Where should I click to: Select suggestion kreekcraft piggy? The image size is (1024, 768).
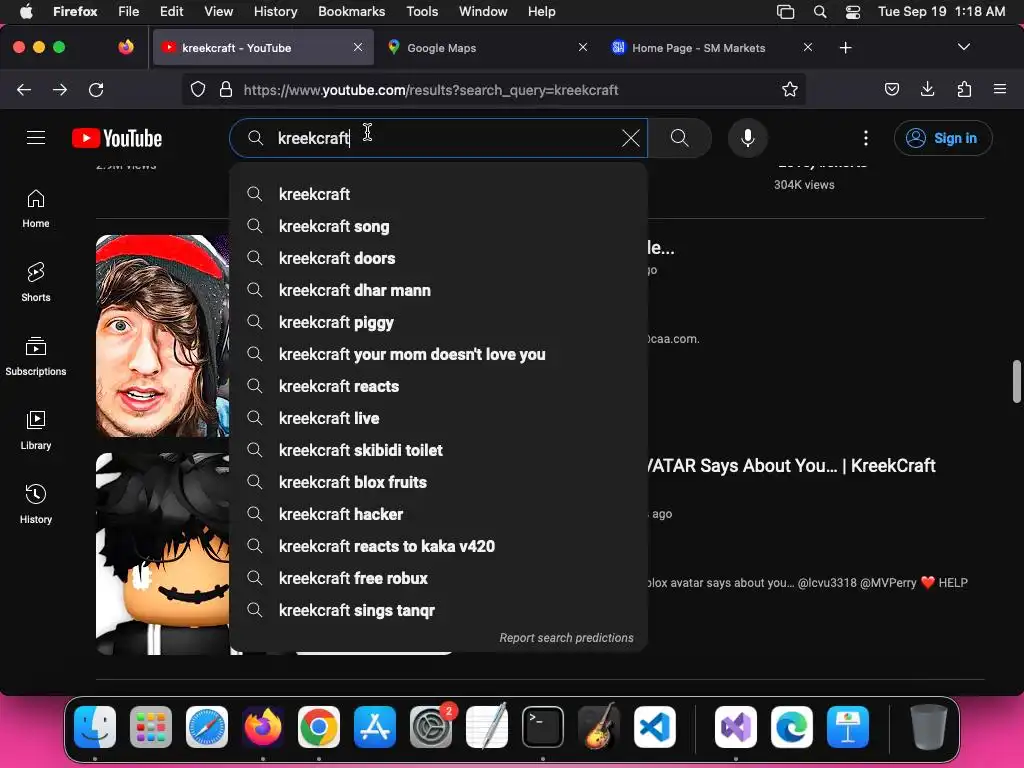[x=438, y=322]
